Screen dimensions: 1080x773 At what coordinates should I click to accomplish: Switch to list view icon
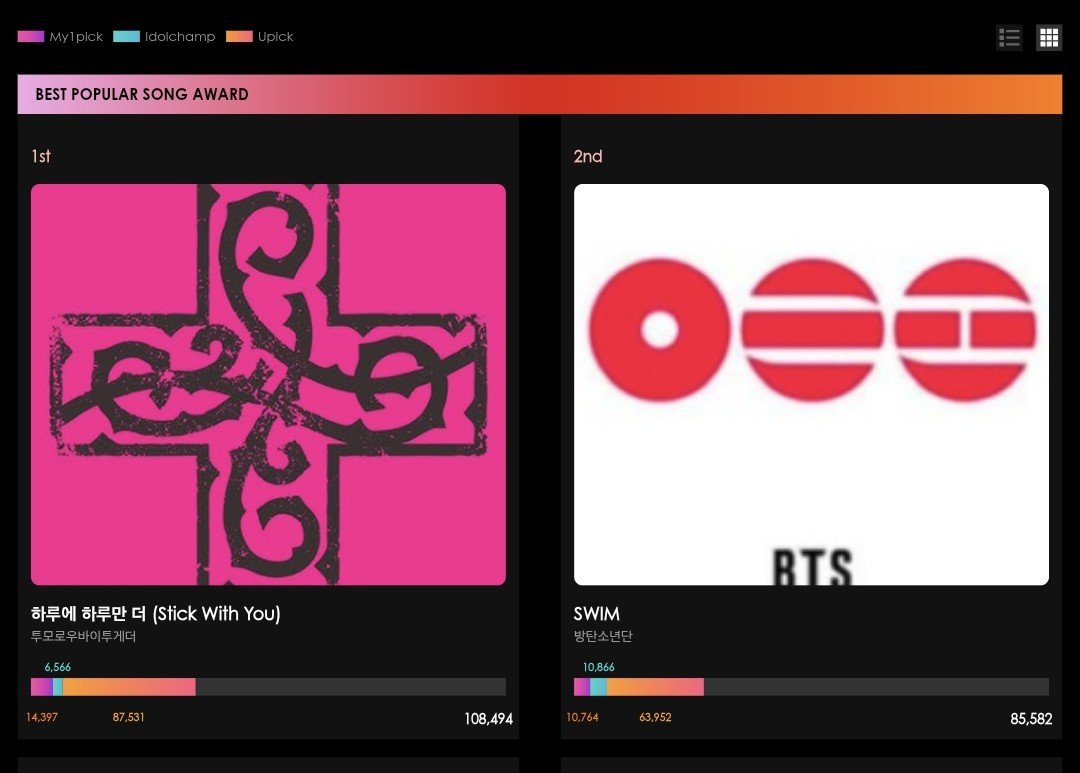coord(1009,38)
